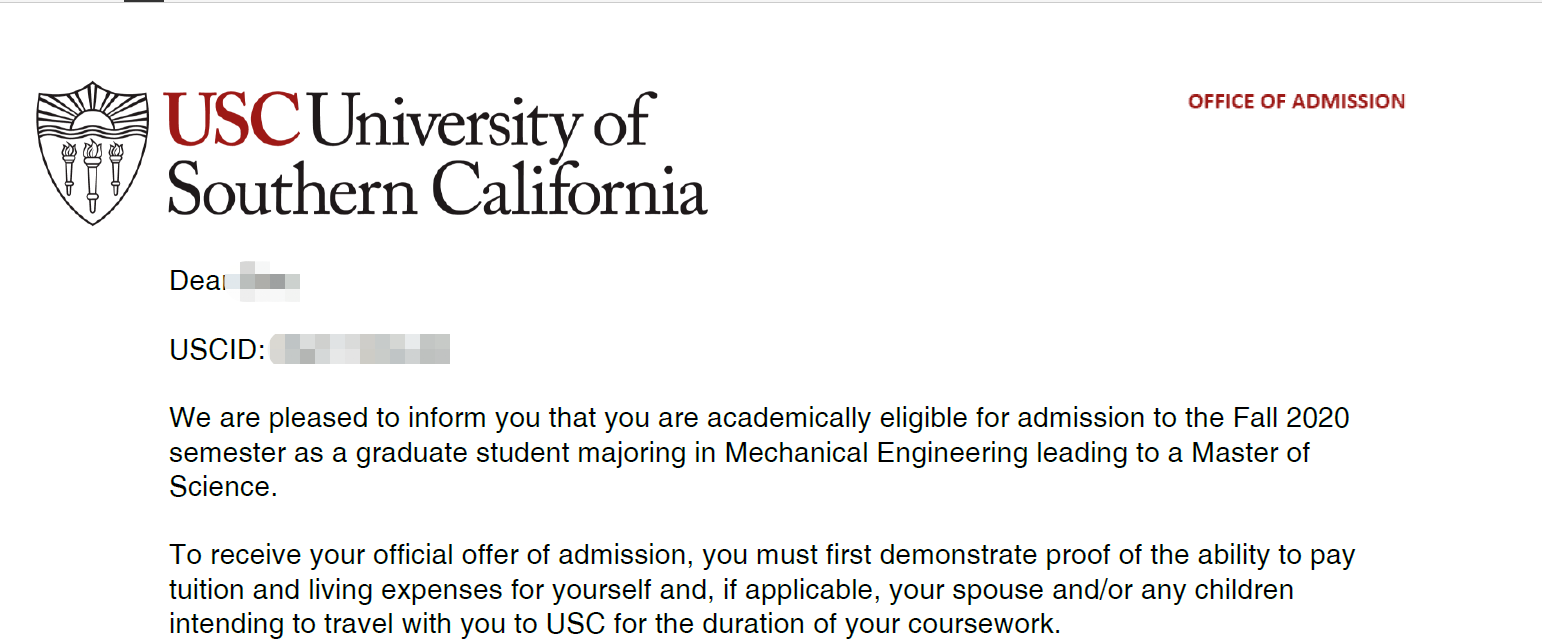
Task: Click the blurred USCID number
Action: (x=359, y=349)
